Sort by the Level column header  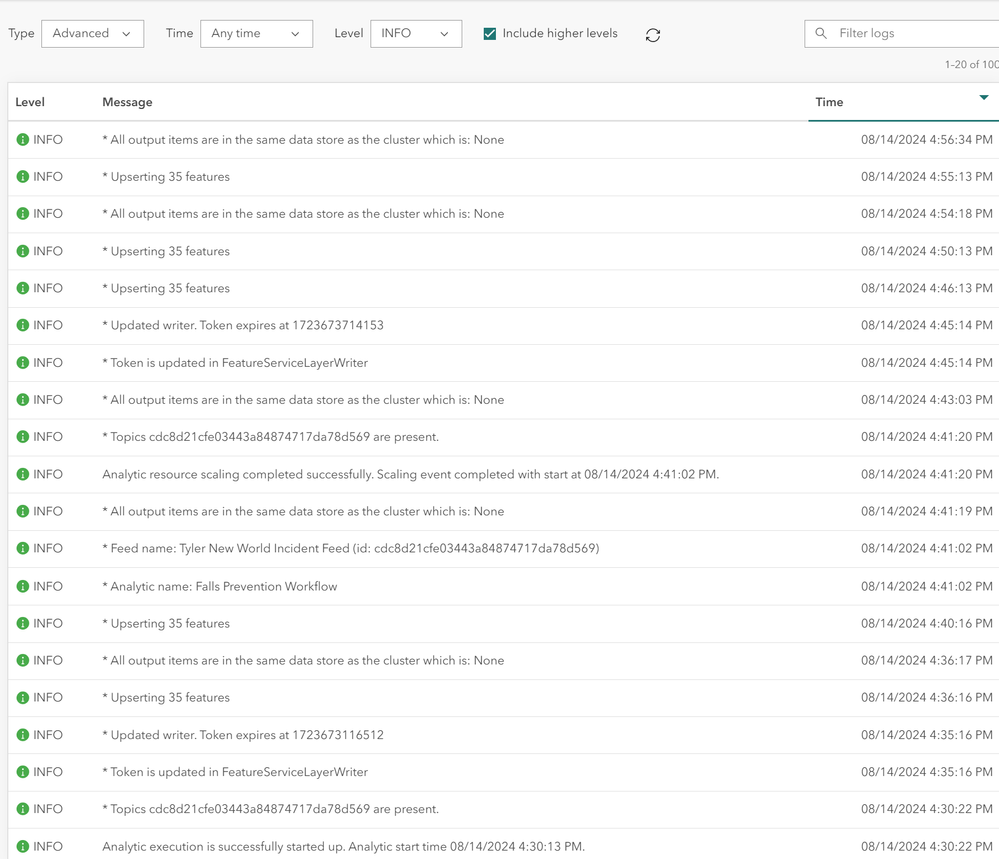(x=30, y=102)
